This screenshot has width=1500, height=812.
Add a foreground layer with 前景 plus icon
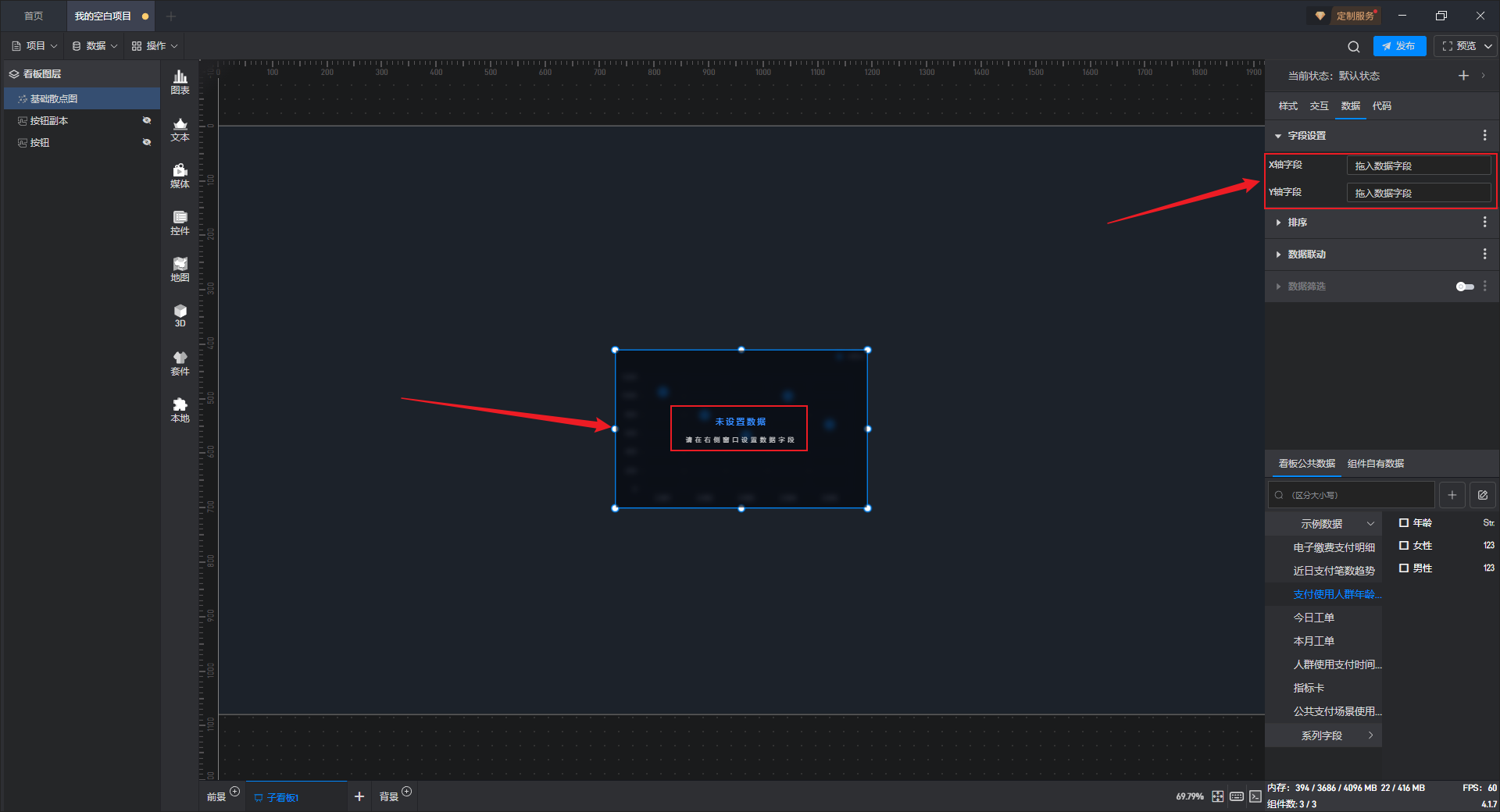click(235, 792)
